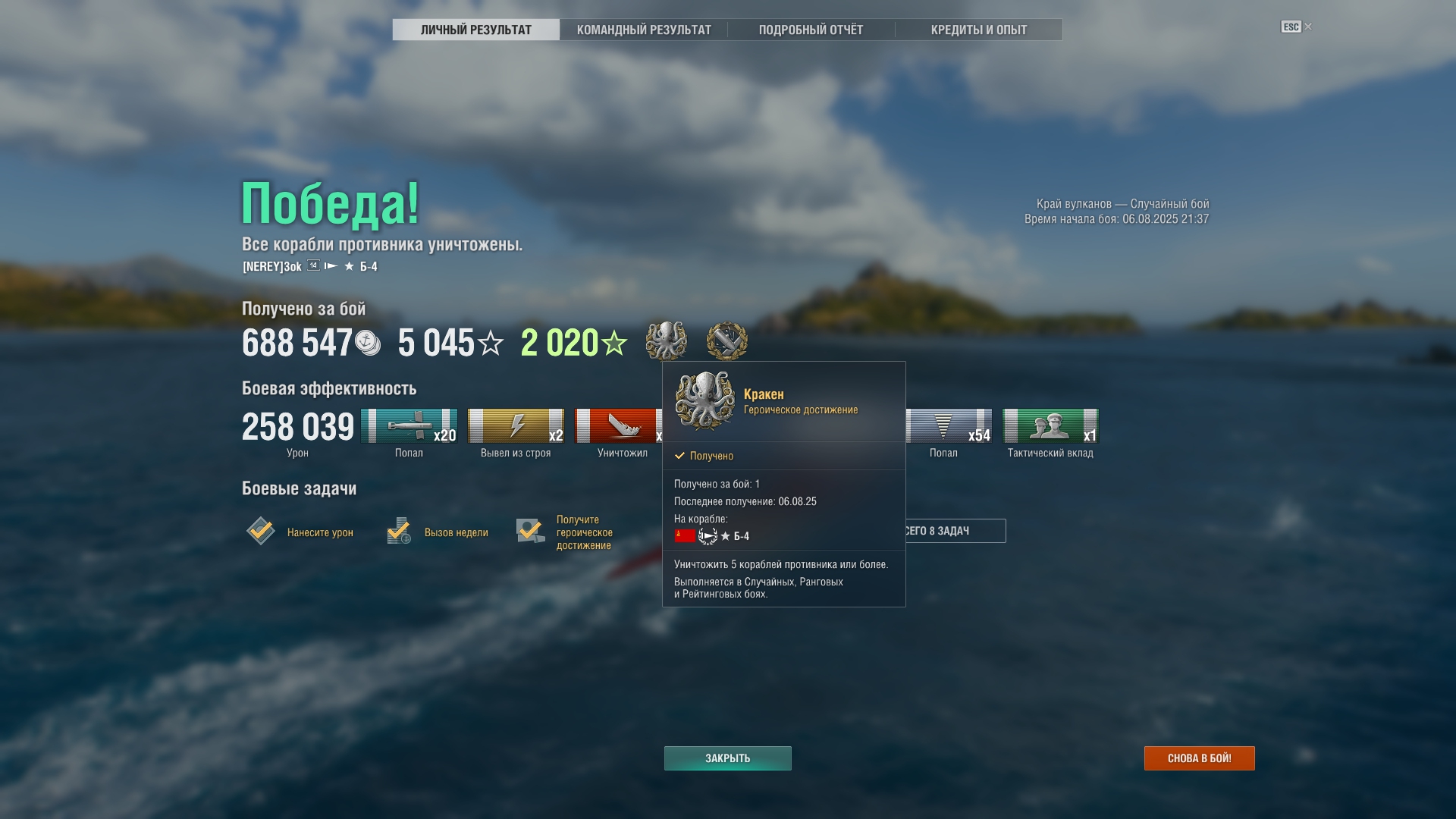
Task: Click the Нанесите урон task checkmark icon
Action: (x=261, y=531)
